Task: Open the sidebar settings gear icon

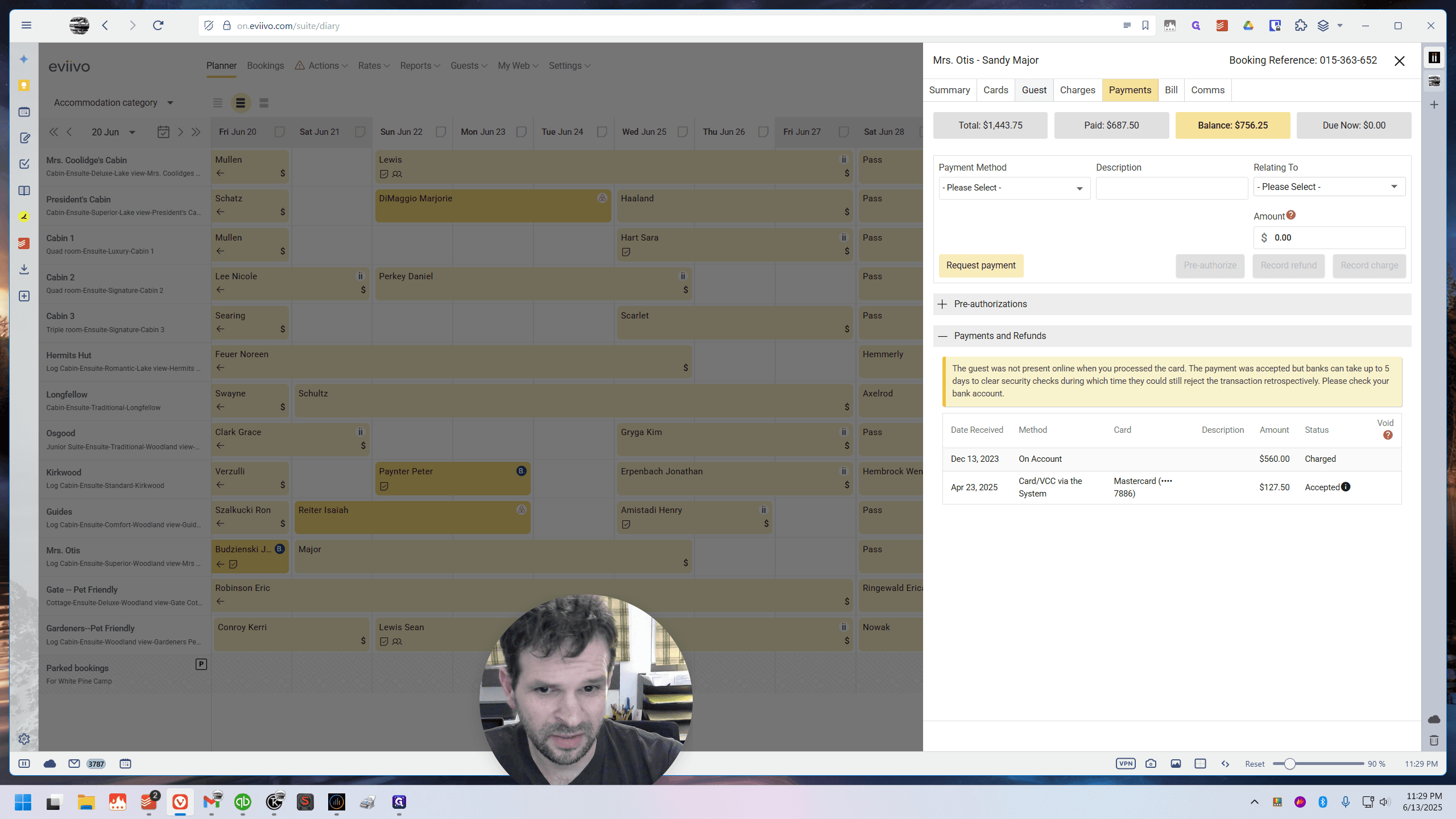Action: (x=24, y=739)
